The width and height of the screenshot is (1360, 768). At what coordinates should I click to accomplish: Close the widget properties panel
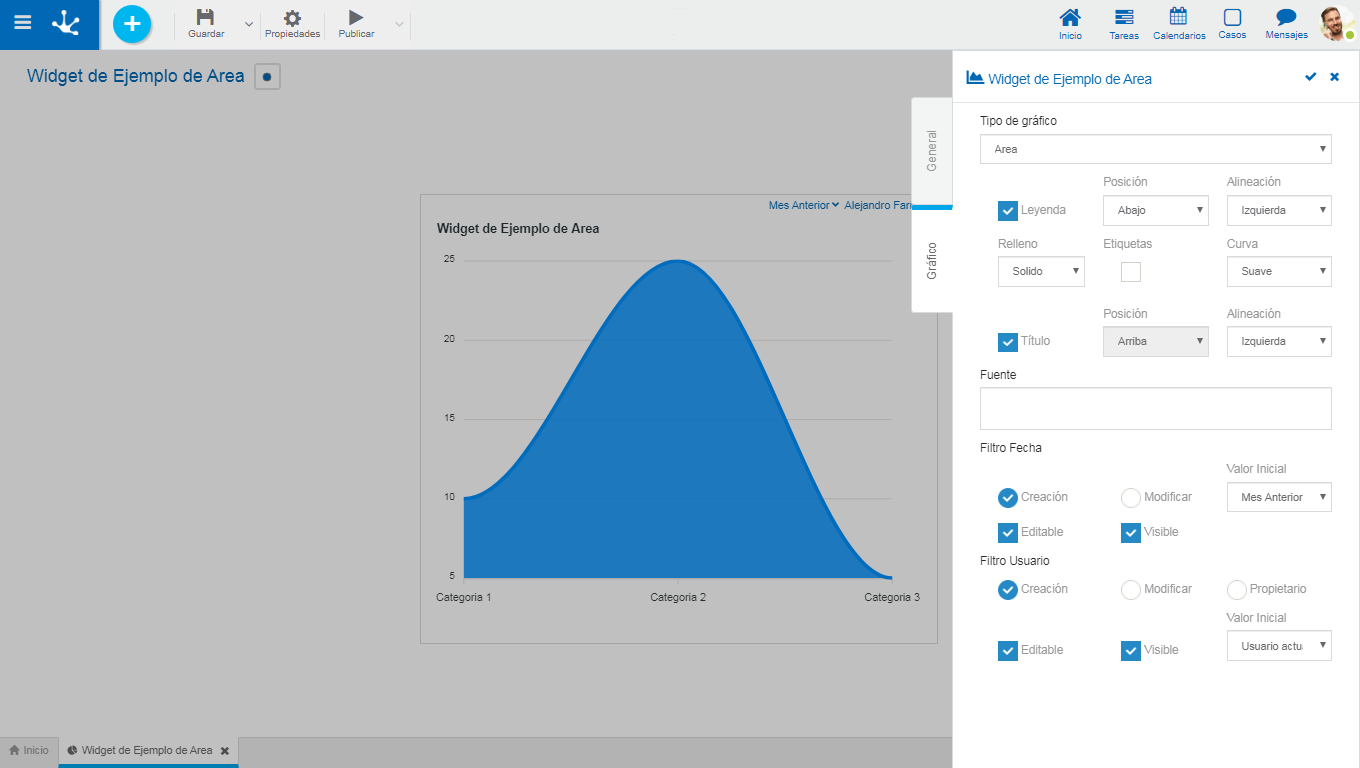pos(1334,77)
